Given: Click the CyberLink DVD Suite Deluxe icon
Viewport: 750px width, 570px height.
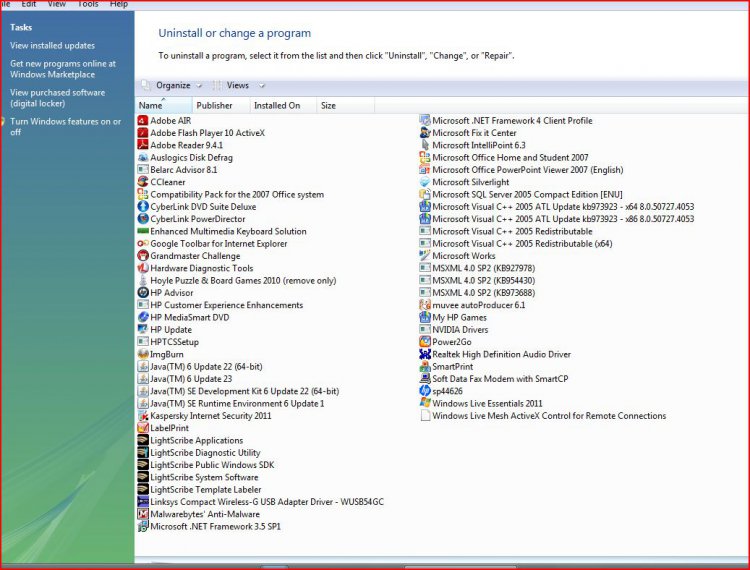Looking at the screenshot, I should [x=143, y=207].
